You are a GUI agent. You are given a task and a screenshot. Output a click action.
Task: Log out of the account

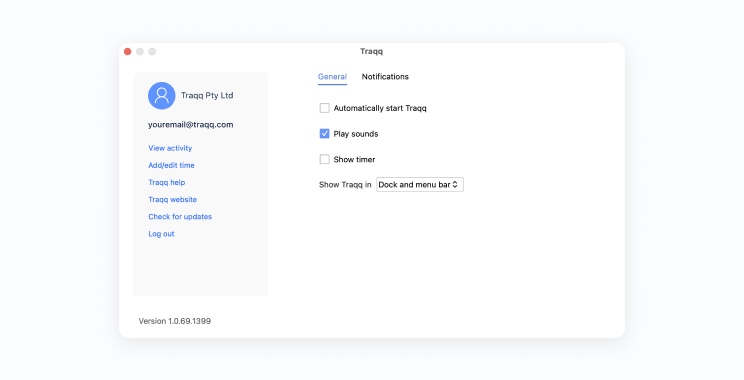click(161, 233)
